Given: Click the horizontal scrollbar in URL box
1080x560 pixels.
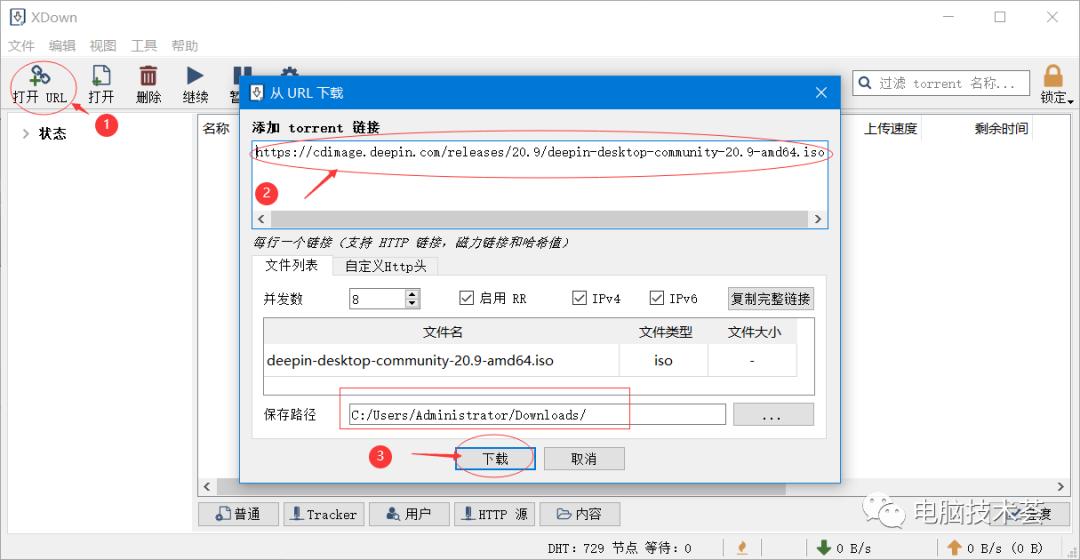Looking at the screenshot, I should click(x=539, y=219).
